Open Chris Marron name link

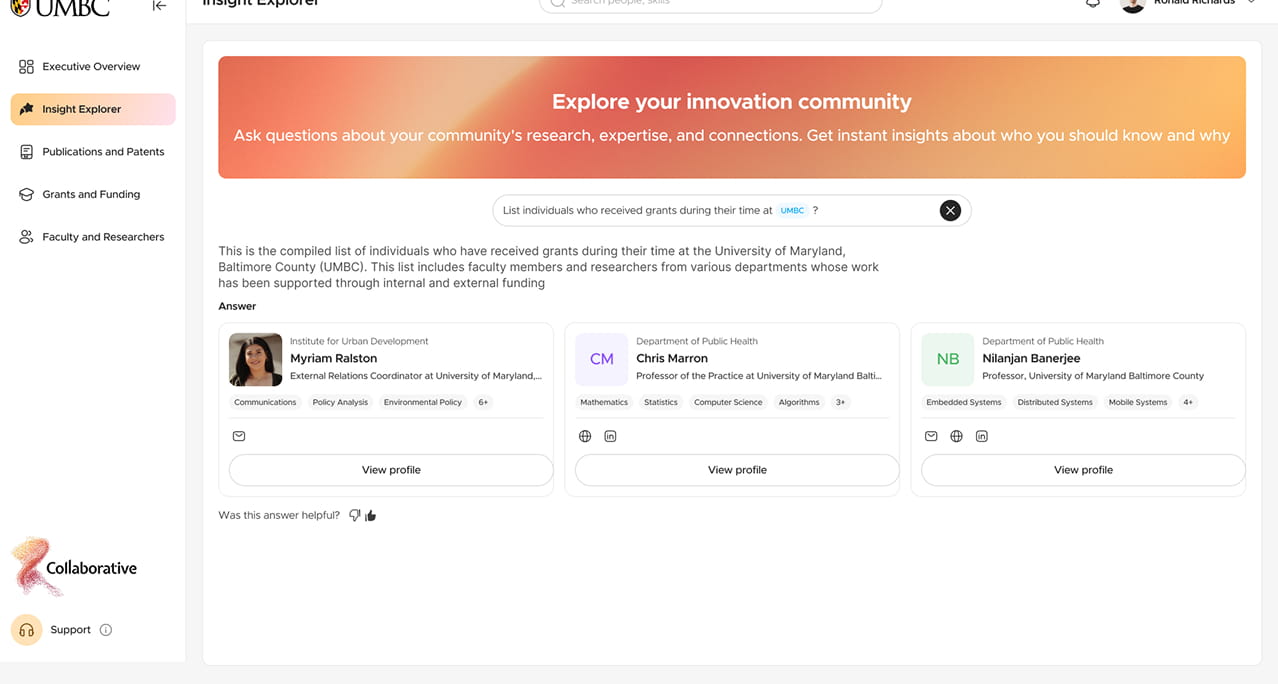pos(672,358)
